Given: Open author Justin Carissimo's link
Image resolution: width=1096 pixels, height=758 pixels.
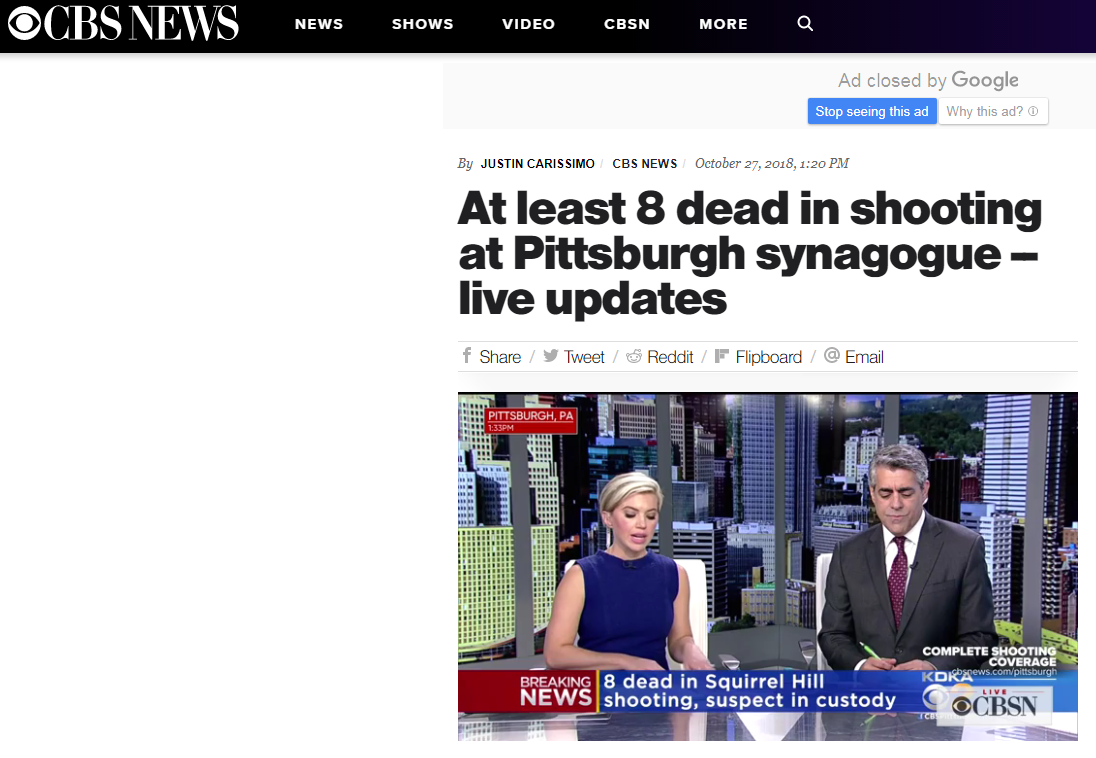Looking at the screenshot, I should [537, 164].
